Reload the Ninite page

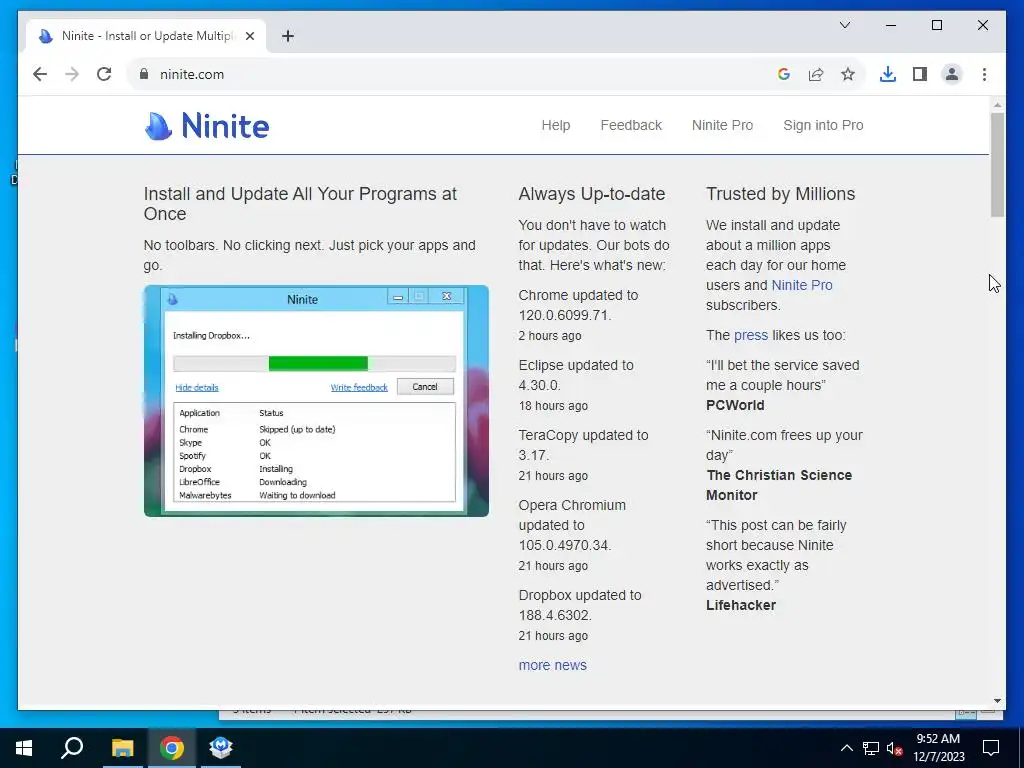click(x=104, y=74)
